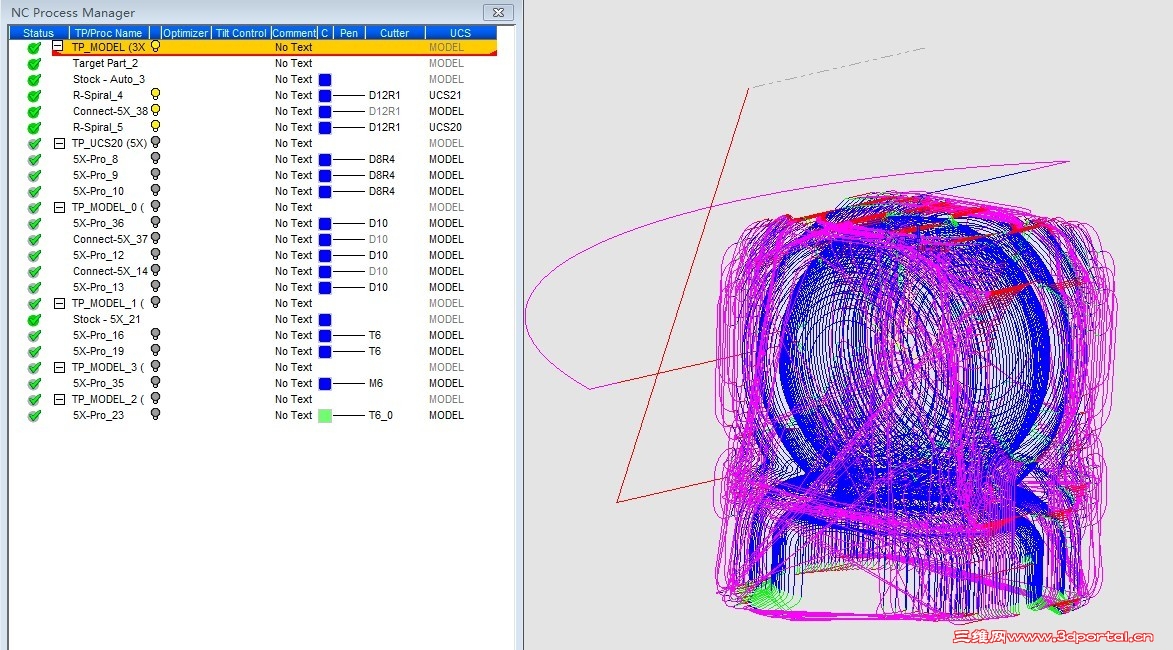This screenshot has height=650, width=1173.
Task: Click the M6 cutter of 5X-Pro_35
Action: tap(376, 384)
